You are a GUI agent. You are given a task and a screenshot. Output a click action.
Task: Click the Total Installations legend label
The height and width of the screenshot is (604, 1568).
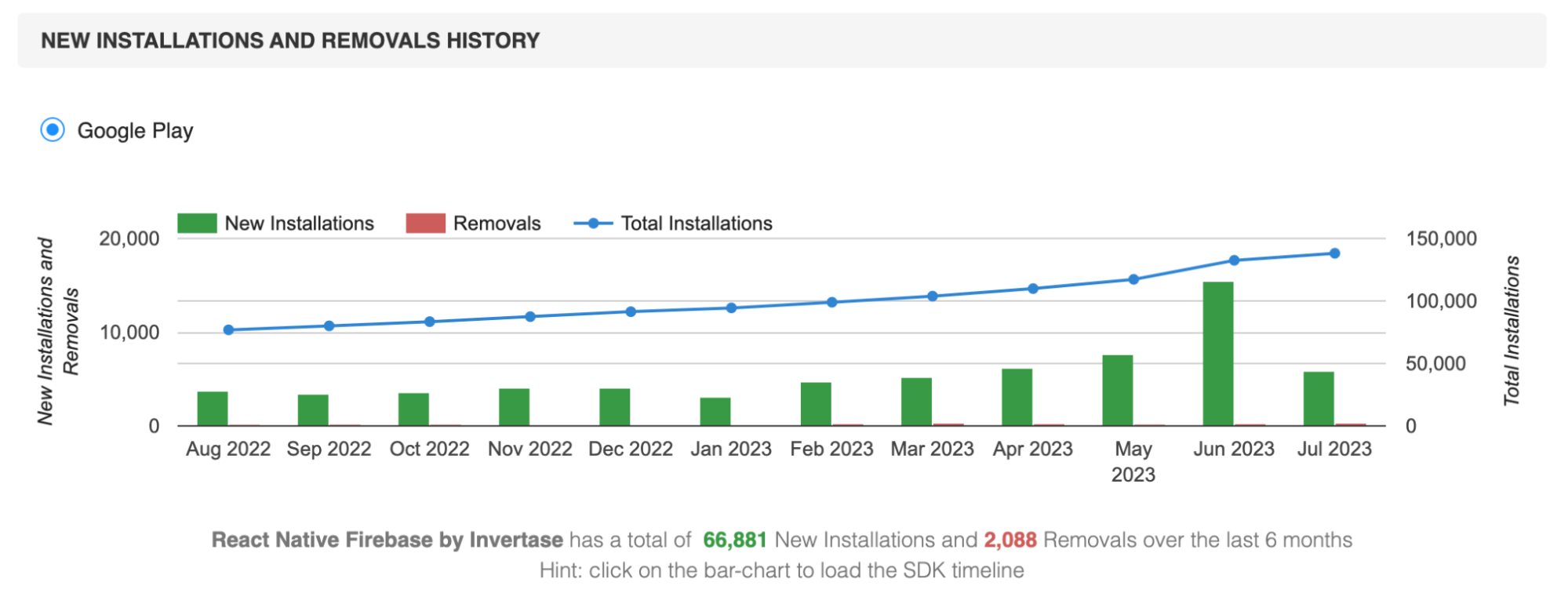click(x=697, y=224)
